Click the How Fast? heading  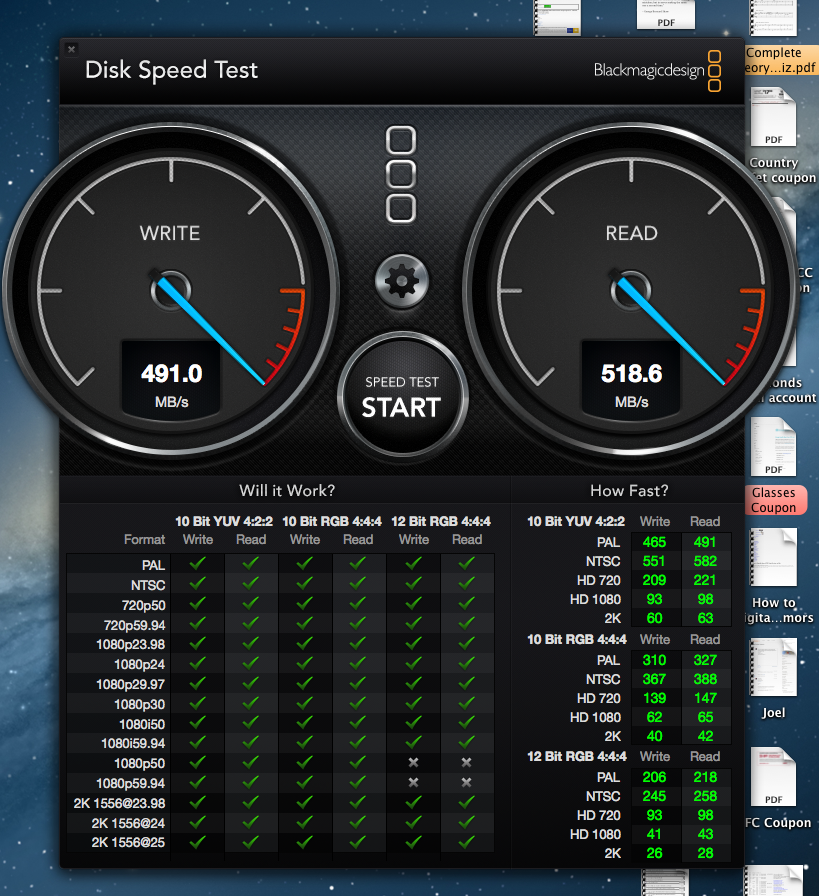coord(629,490)
